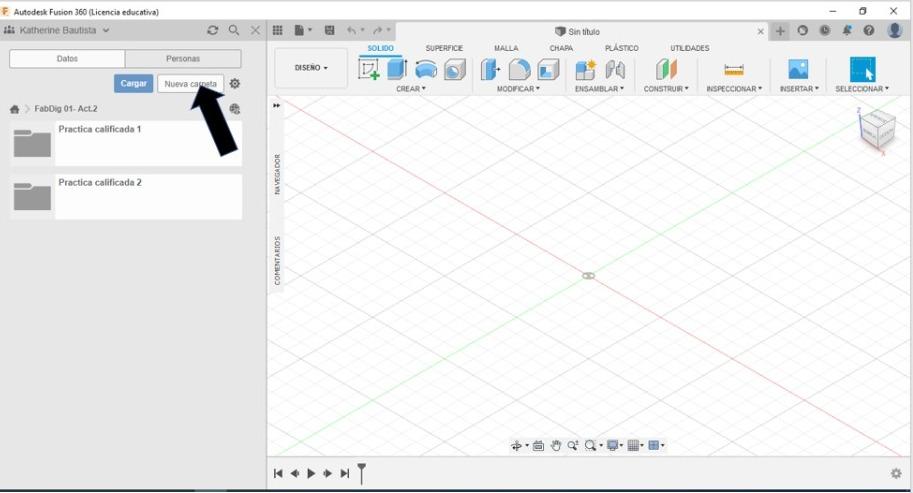Viewport: 913px width, 493px height.
Task: Expand the MODIFICAR dropdown
Action: (518, 89)
